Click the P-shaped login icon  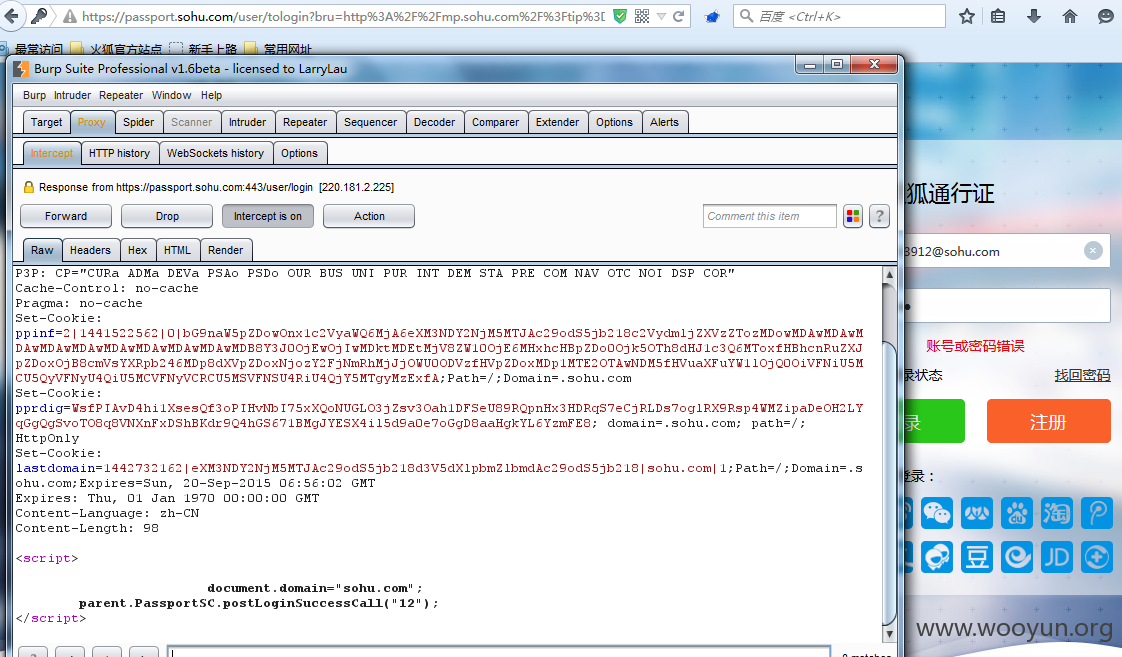coord(1097,513)
